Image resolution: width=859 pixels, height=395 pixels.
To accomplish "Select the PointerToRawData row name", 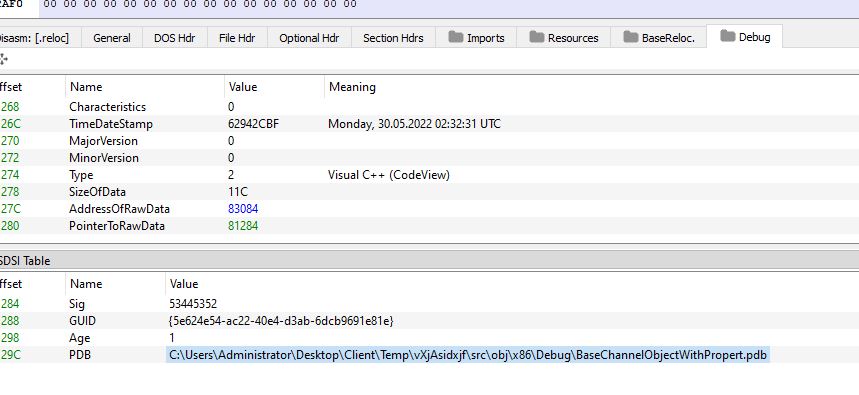I will pyautogui.click(x=117, y=226).
